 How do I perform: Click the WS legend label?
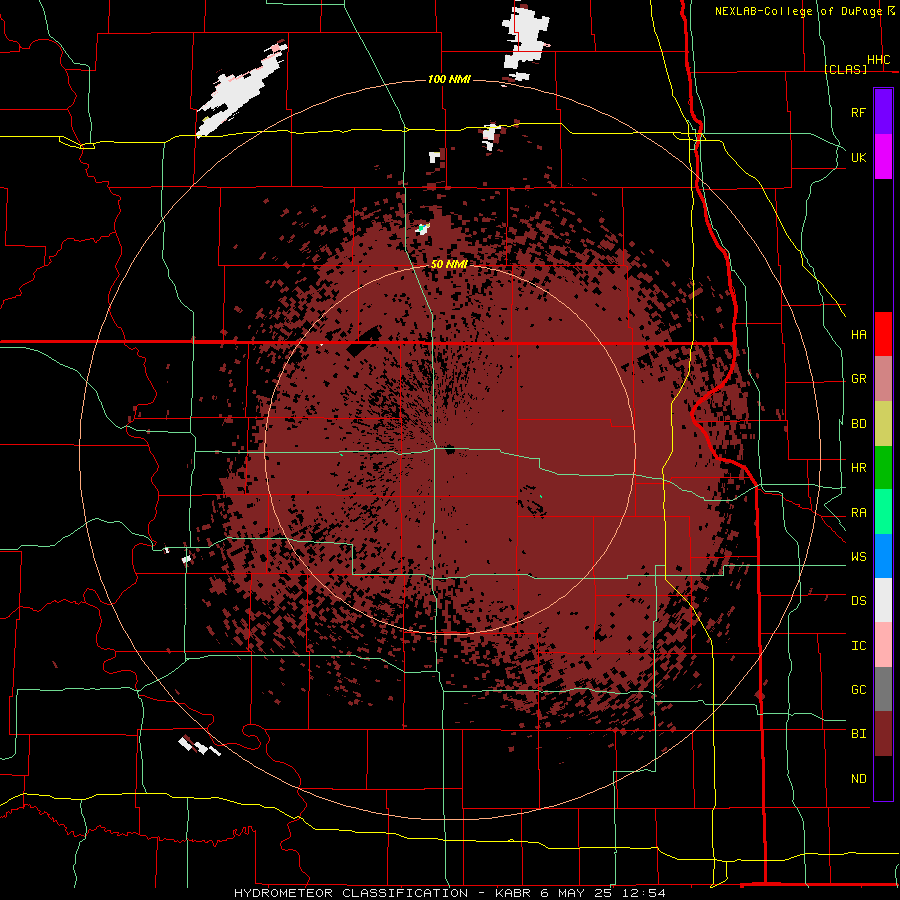(858, 556)
